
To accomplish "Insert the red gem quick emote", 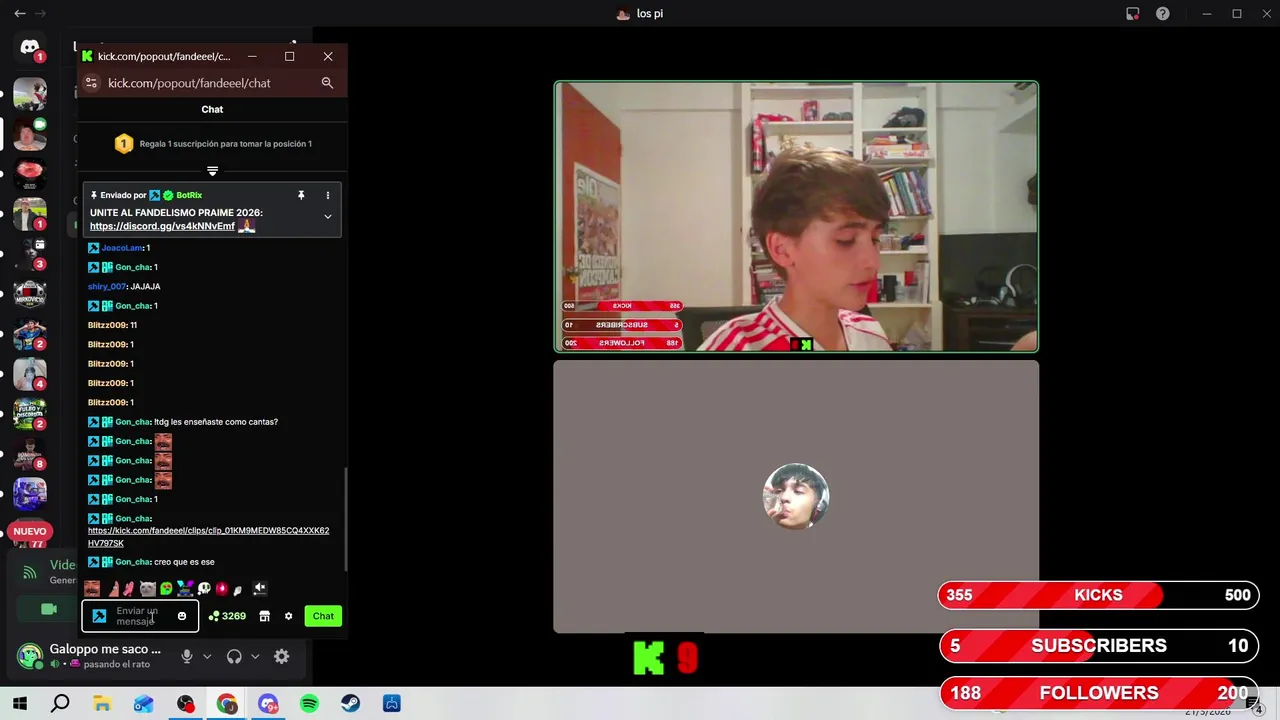I will tap(222, 589).
